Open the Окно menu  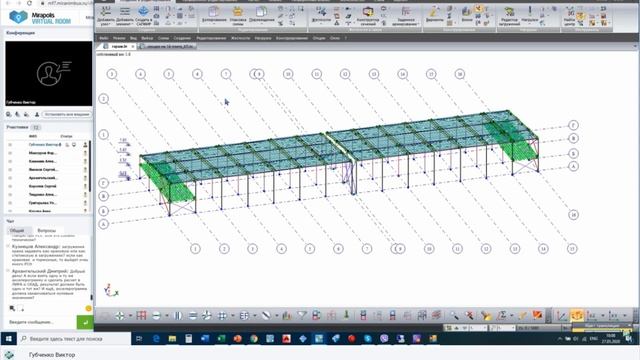pos(335,38)
